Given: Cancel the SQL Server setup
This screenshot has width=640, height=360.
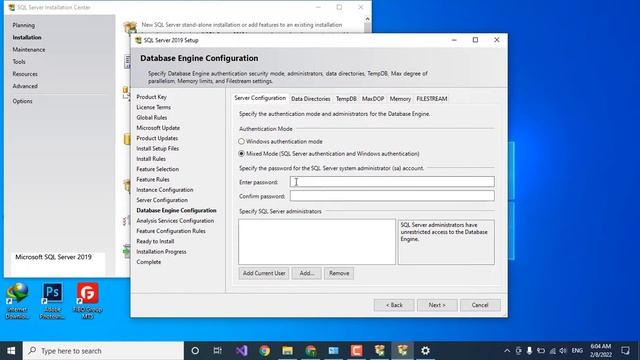Looking at the screenshot, I should point(480,305).
